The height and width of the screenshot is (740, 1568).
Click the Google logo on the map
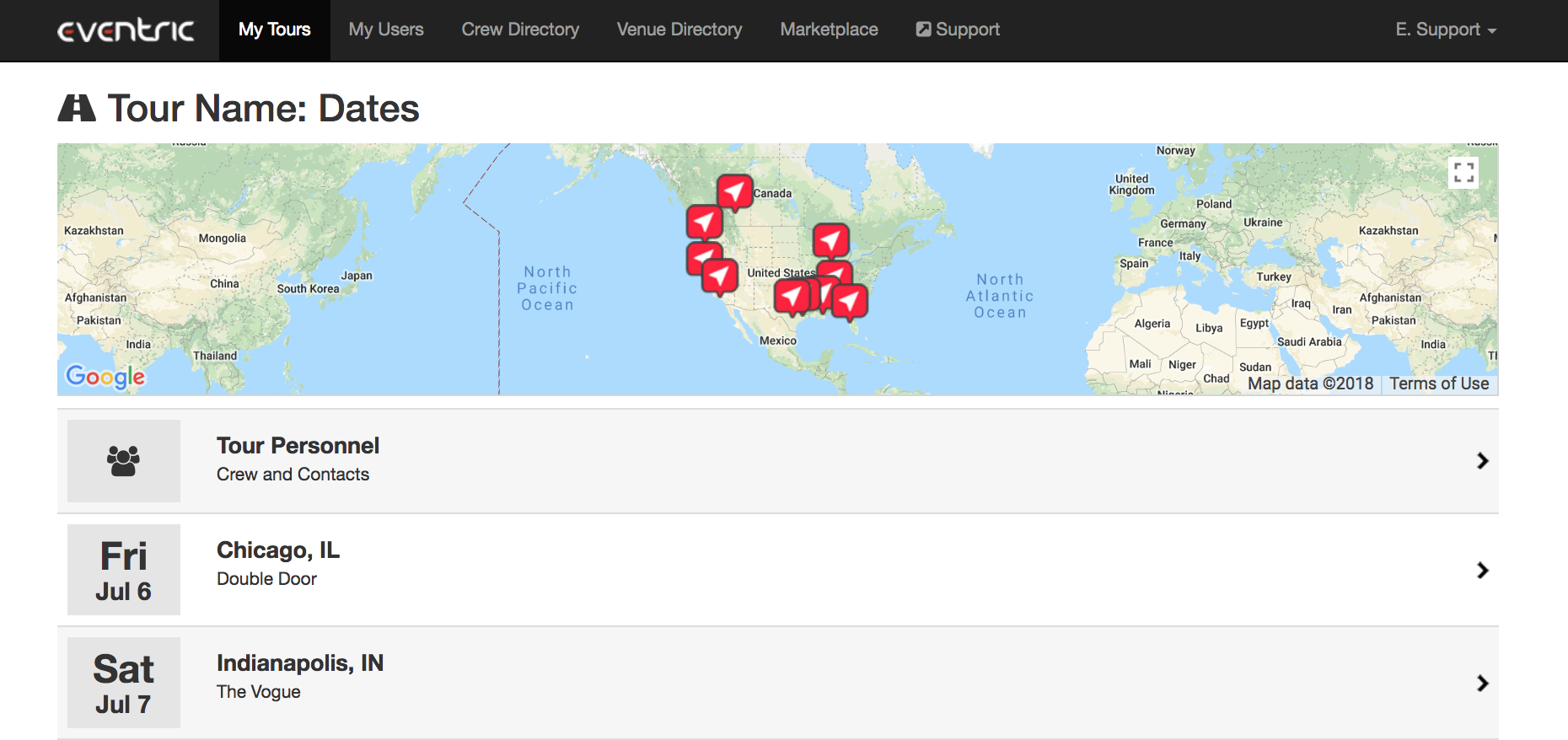105,376
